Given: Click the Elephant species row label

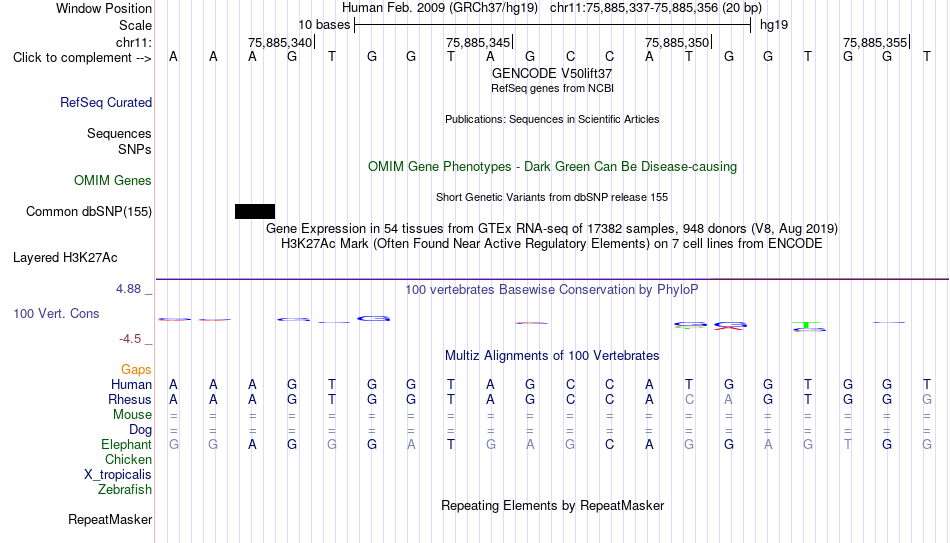Looking at the screenshot, I should click(127, 445).
